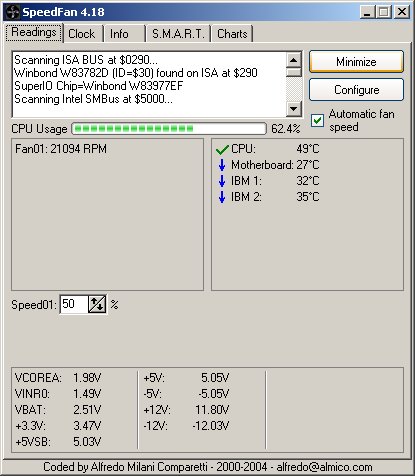This screenshot has height=476, width=415.
Task: Click the Minimize button
Action: (356, 62)
